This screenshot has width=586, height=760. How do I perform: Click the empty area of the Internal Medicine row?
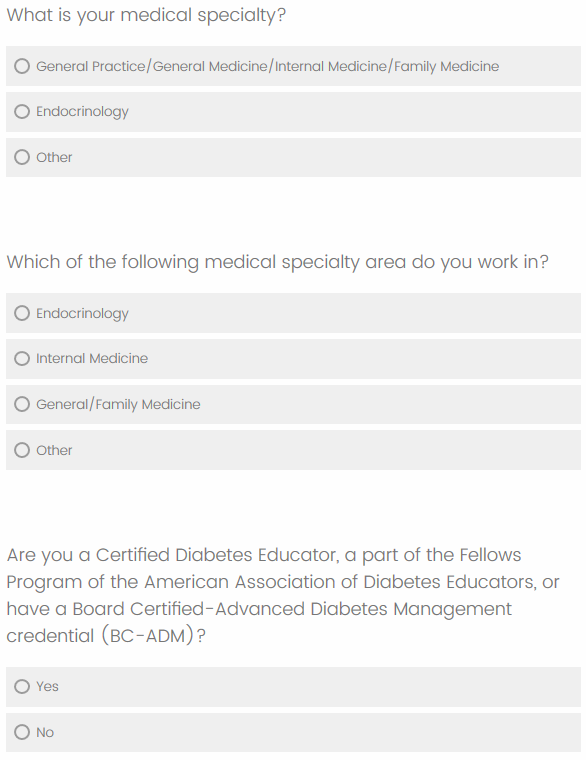point(364,359)
